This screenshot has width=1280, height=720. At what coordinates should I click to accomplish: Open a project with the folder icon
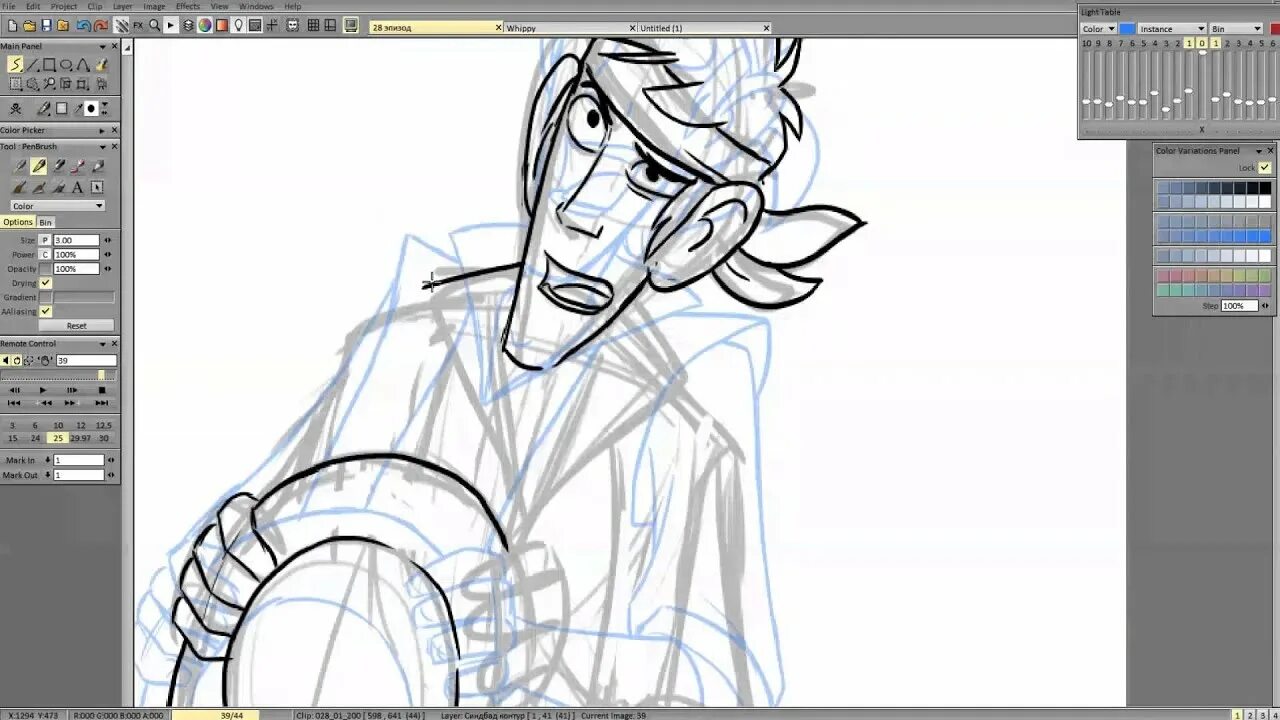(29, 26)
